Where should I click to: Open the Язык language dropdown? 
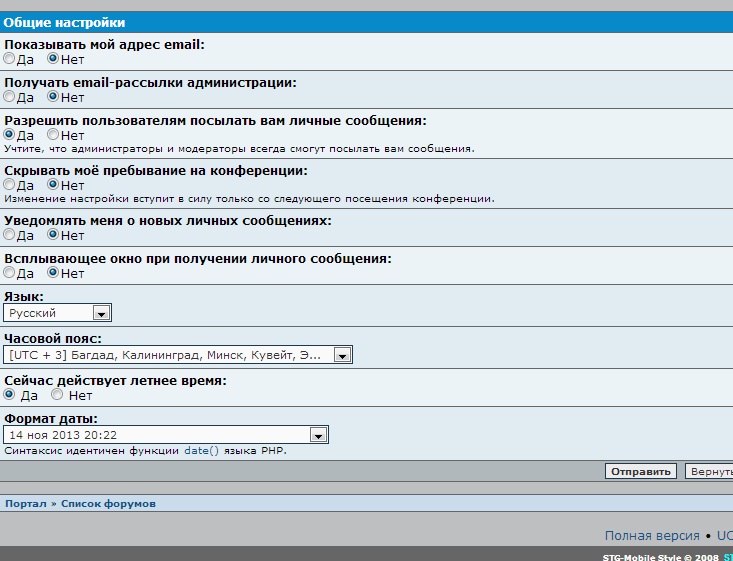102,313
